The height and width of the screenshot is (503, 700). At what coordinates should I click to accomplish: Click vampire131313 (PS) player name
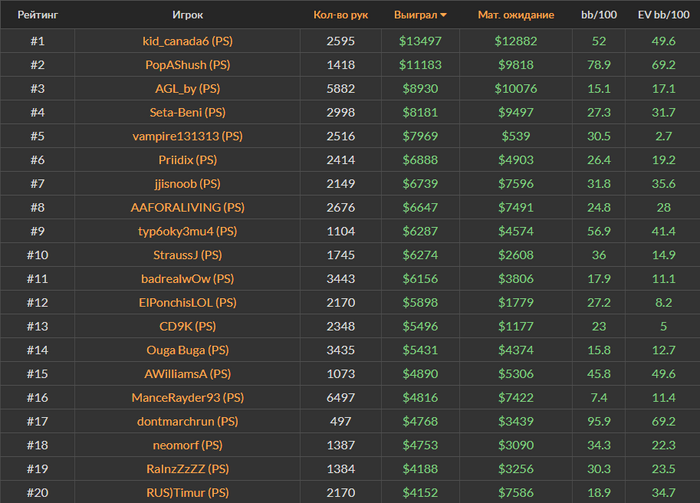pyautogui.click(x=187, y=136)
